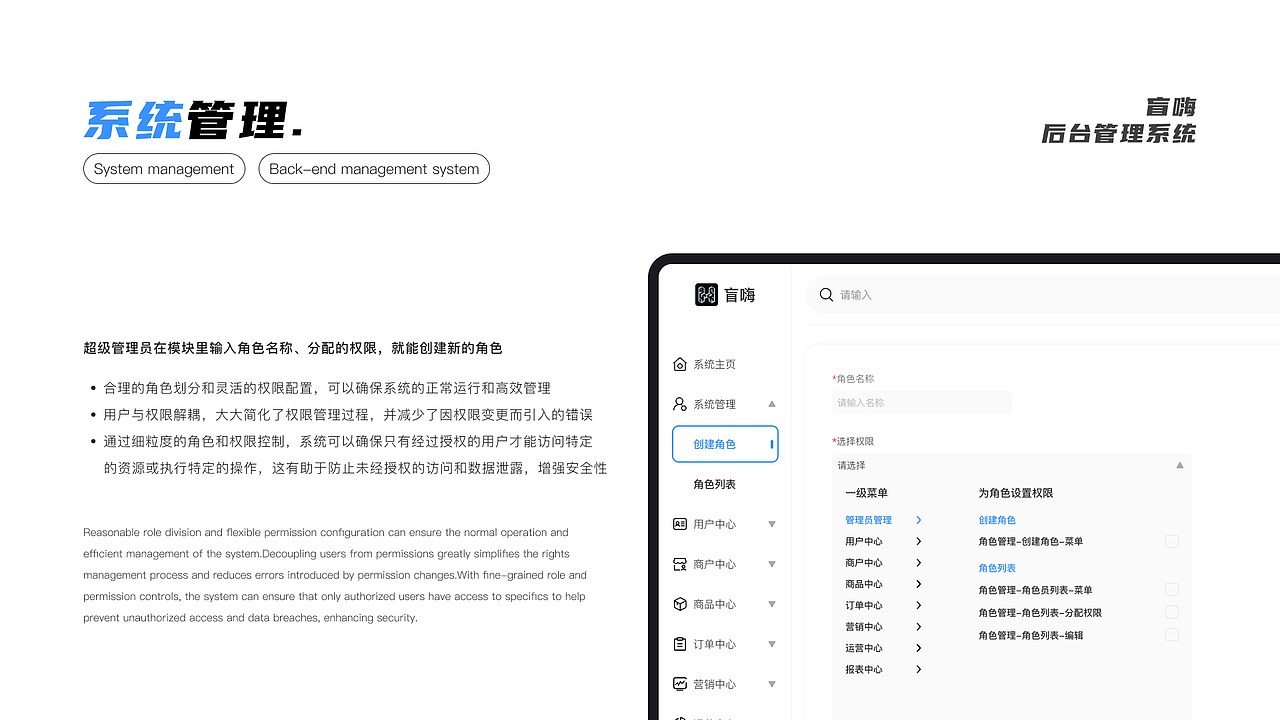This screenshot has width=1280, height=720.
Task: Check 角色管理-角色员列表-菜单 permission
Action: pos(1172,589)
